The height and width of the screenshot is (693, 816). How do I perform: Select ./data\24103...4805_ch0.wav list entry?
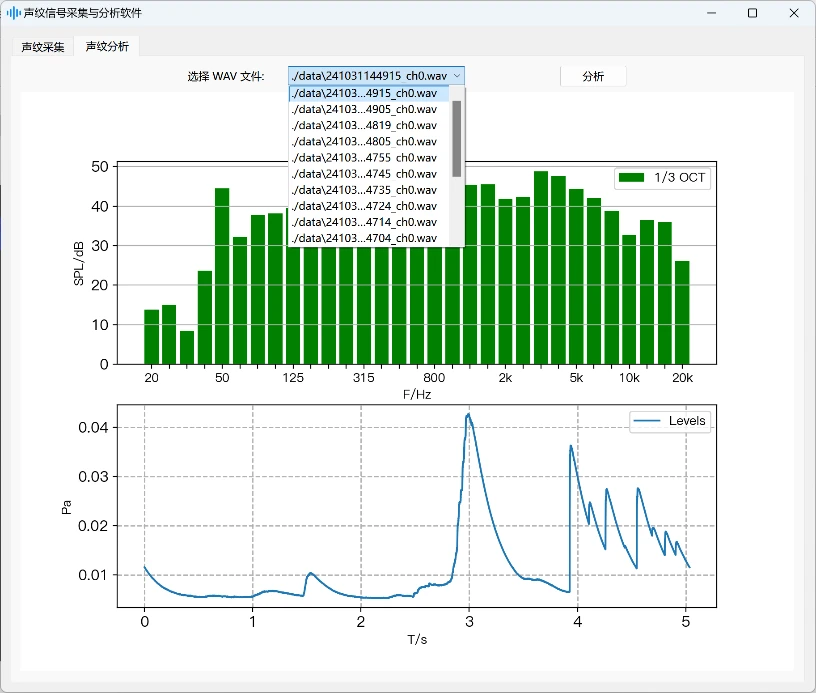click(x=369, y=142)
